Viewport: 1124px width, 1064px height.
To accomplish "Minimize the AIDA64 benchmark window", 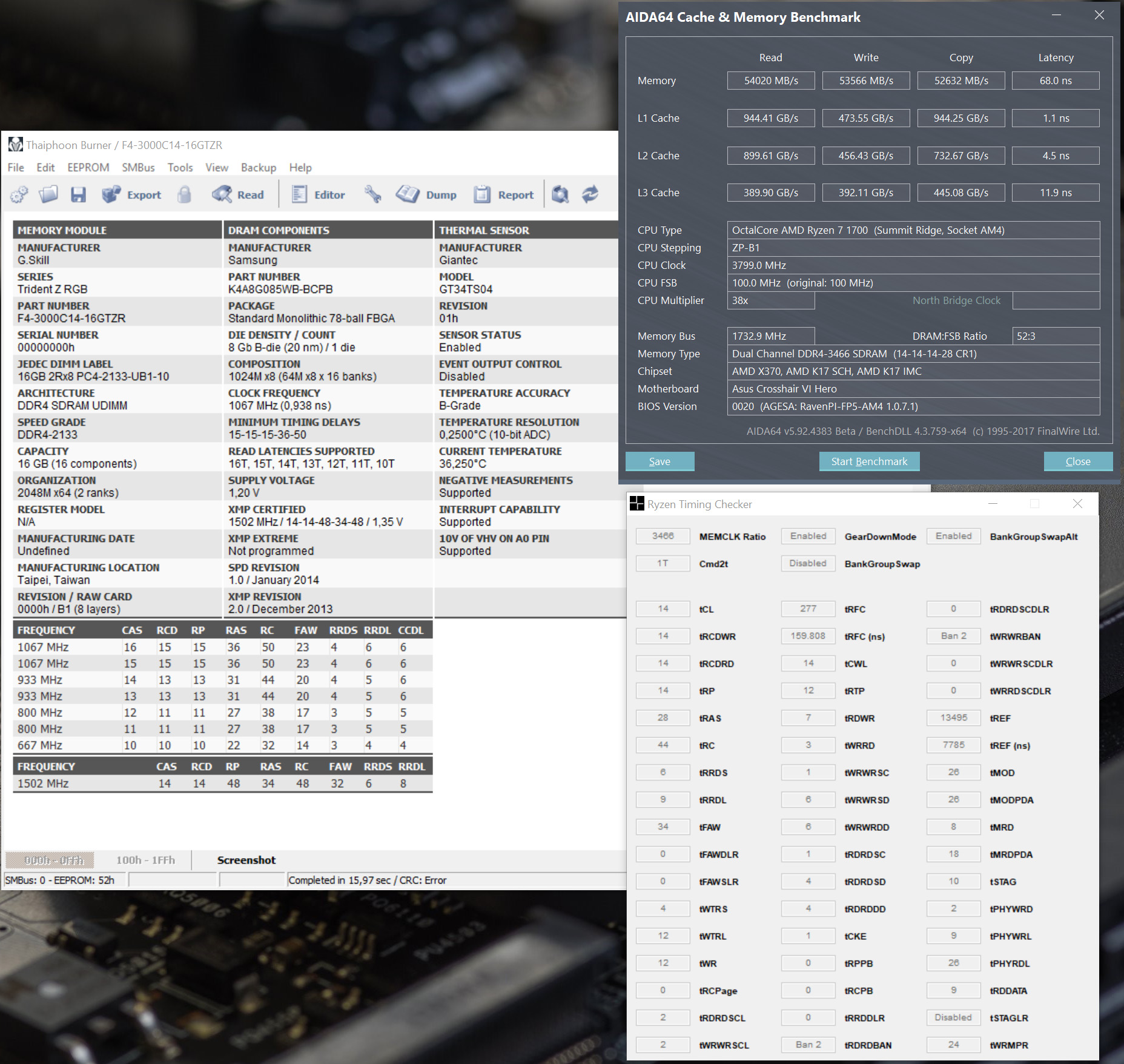I will pyautogui.click(x=1057, y=16).
